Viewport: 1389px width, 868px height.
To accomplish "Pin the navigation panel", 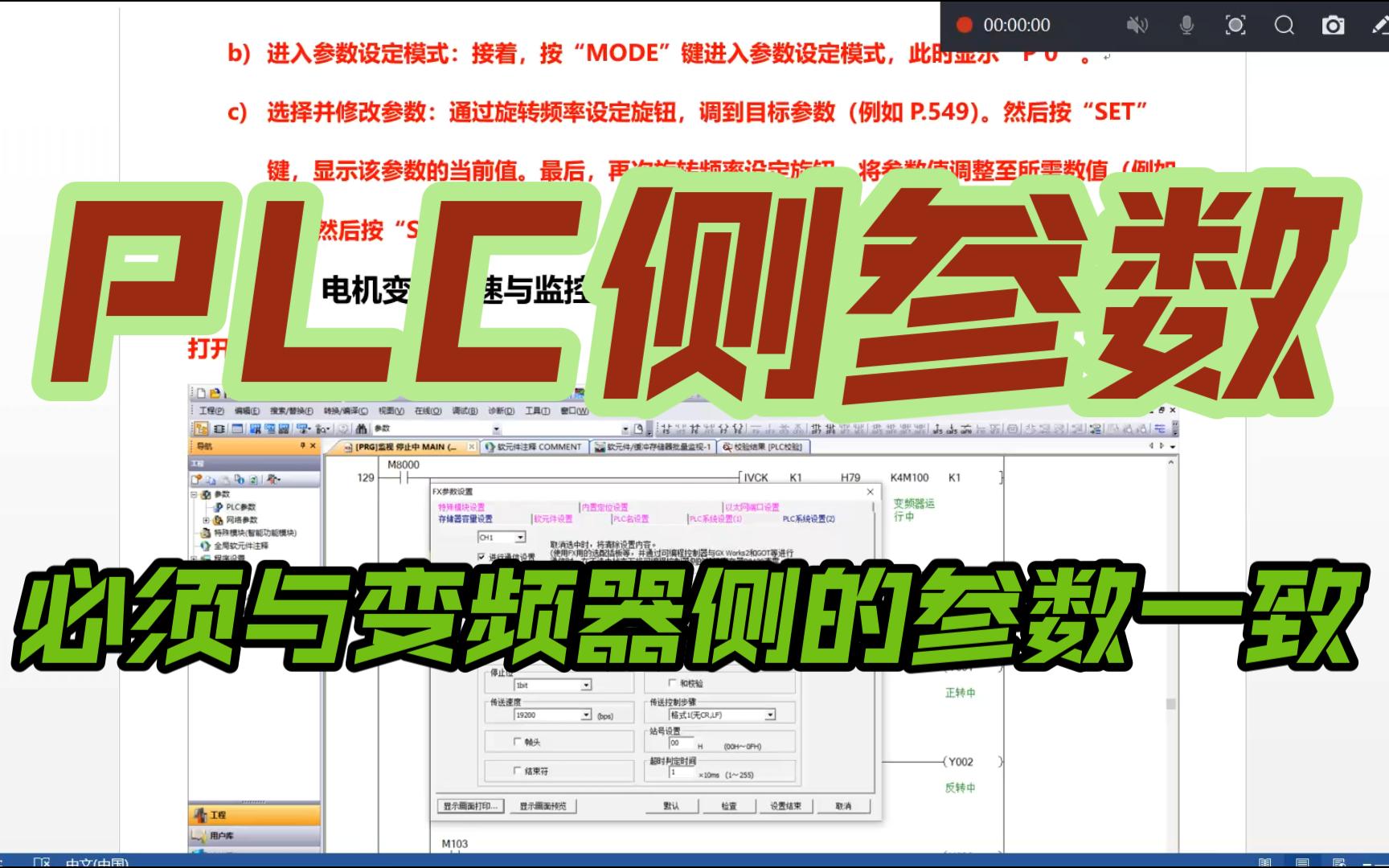I will (303, 446).
